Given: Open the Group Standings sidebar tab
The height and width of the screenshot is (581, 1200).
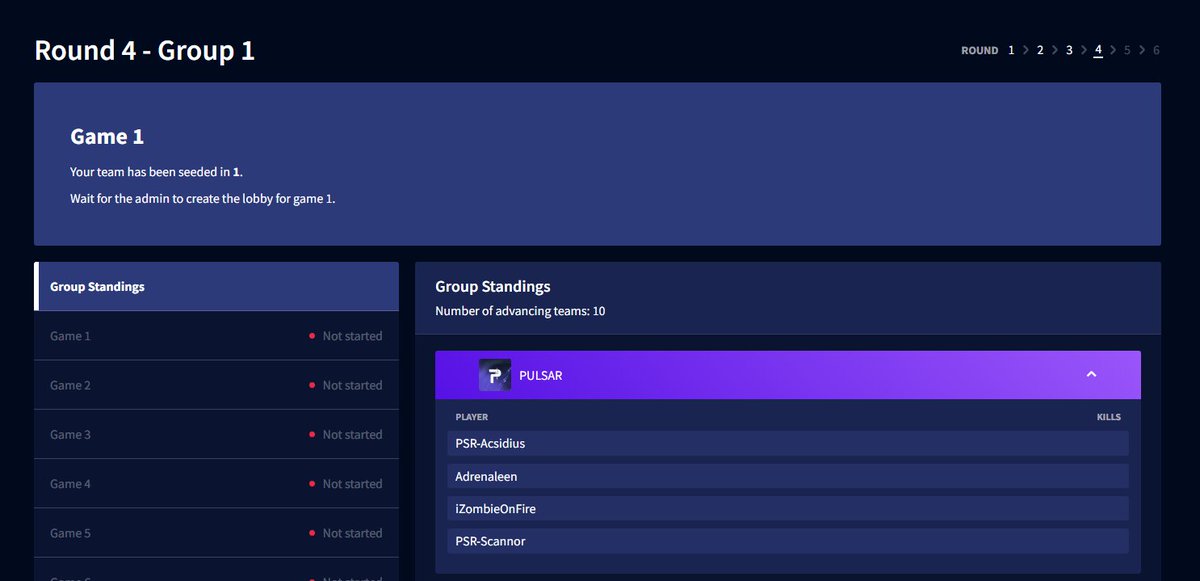Looking at the screenshot, I should (x=216, y=286).
